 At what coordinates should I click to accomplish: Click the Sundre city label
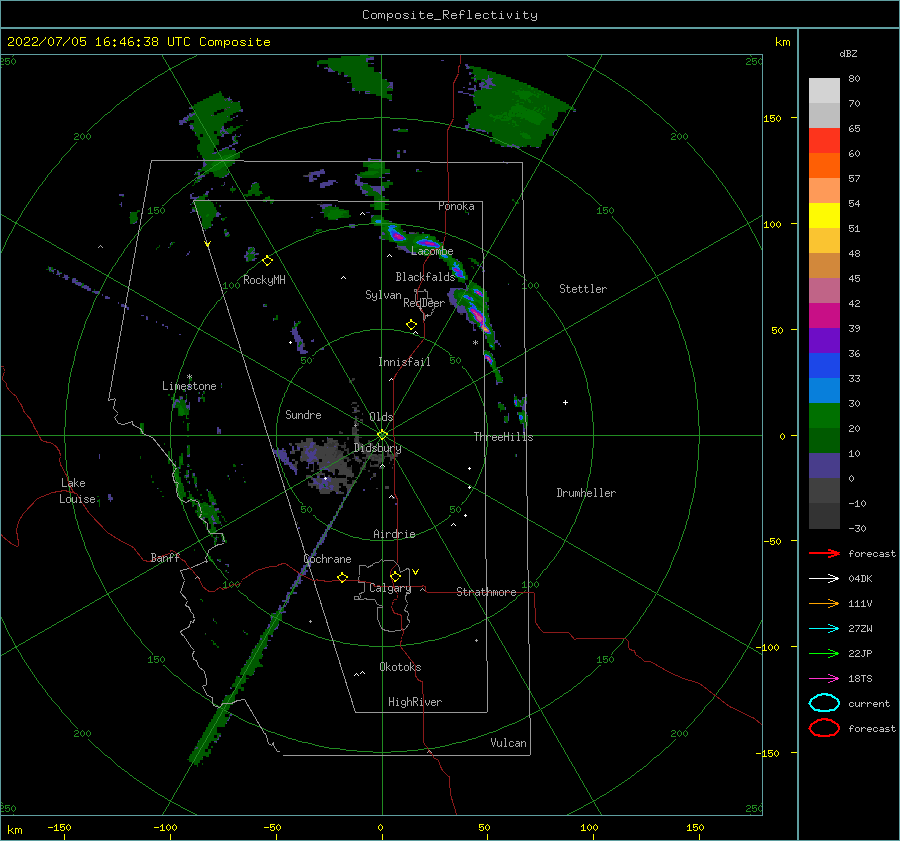click(x=303, y=414)
